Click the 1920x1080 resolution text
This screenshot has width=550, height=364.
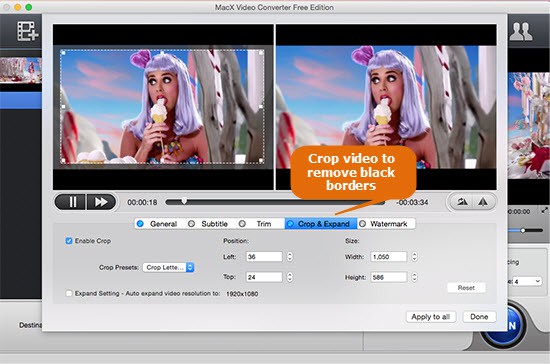pyautogui.click(x=242, y=294)
